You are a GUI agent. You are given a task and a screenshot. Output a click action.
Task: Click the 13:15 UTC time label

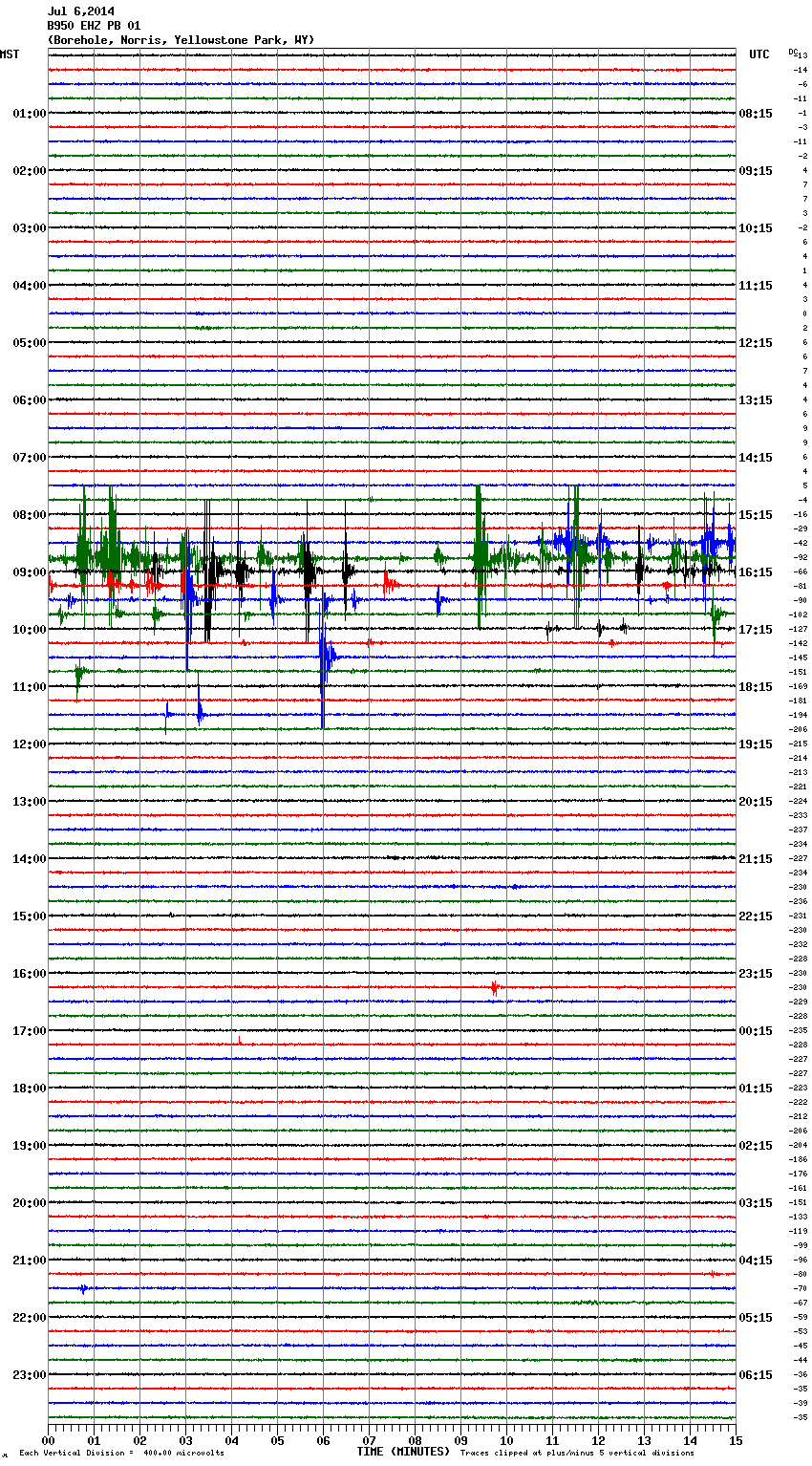pos(756,400)
